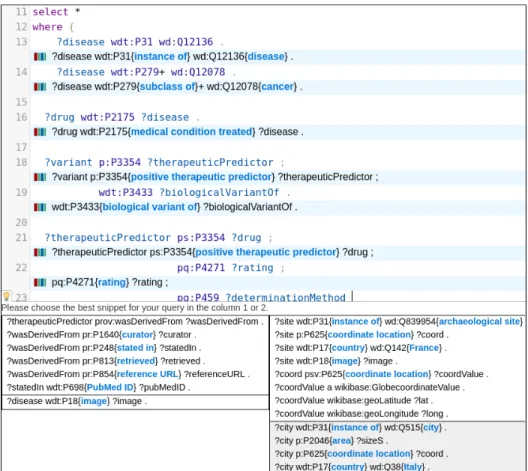Click the books icon beside the 'subclass of' annotation
The image size is (528, 471).
40,87
